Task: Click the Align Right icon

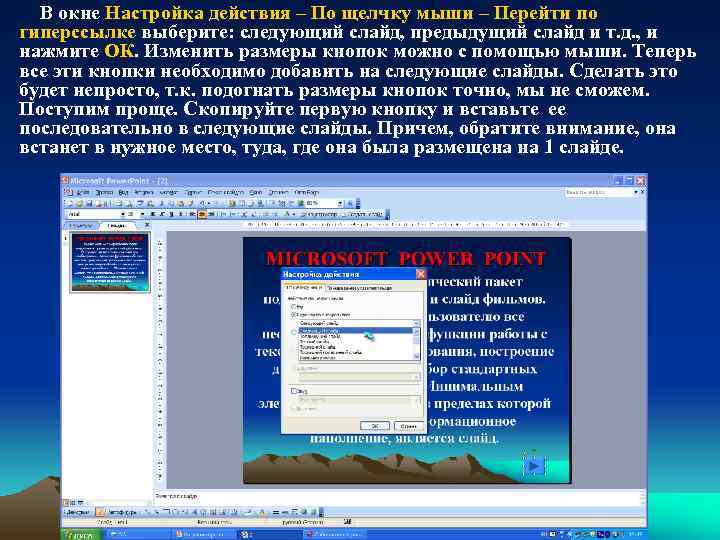Action: [x=212, y=214]
